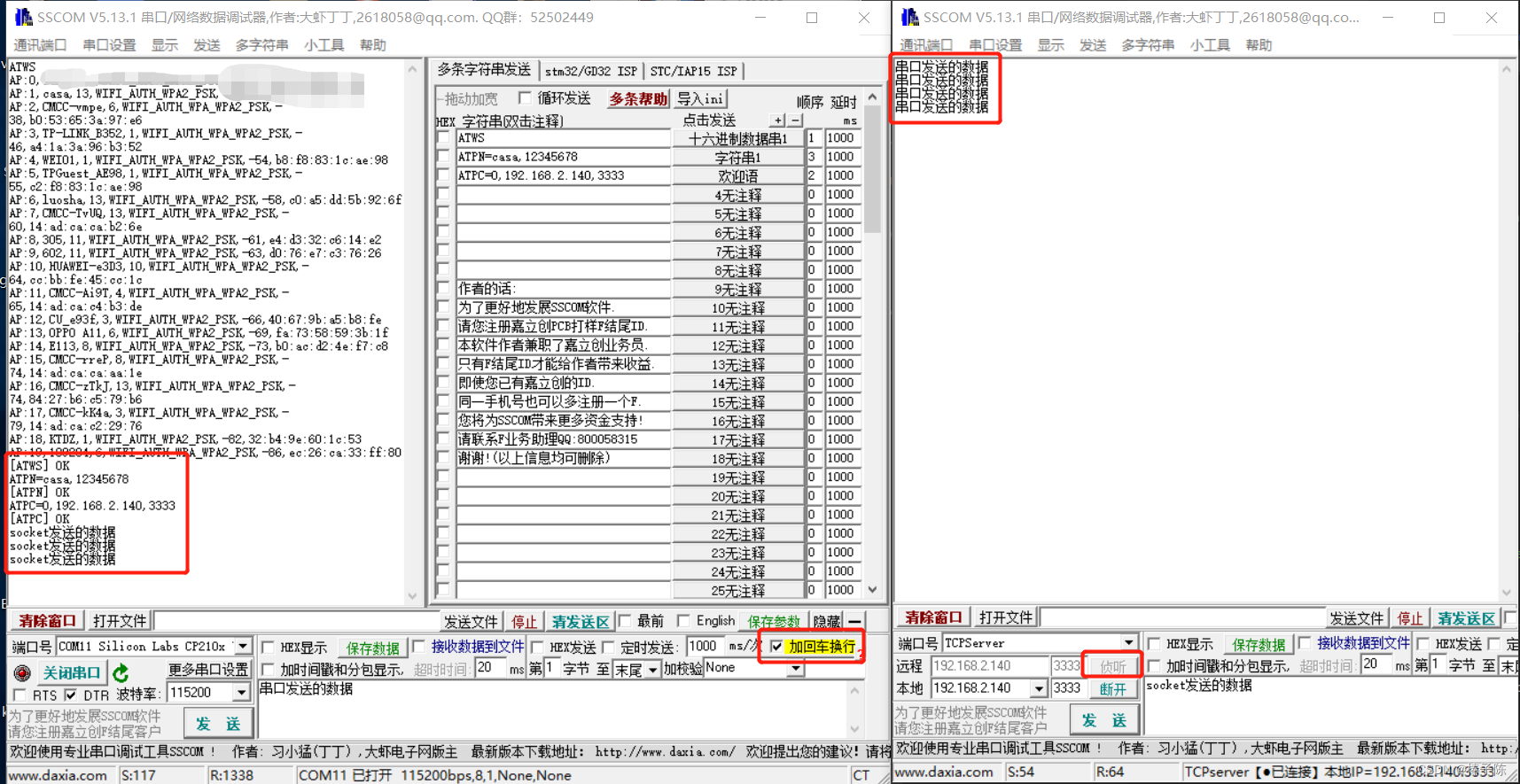Open 显示 menu in left window
This screenshot has width=1520, height=784.
click(164, 45)
